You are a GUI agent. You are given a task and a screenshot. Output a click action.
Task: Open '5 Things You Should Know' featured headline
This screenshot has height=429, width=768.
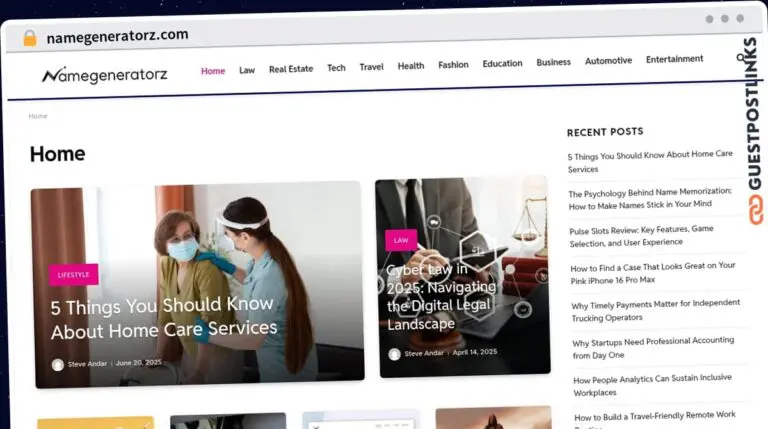(164, 317)
